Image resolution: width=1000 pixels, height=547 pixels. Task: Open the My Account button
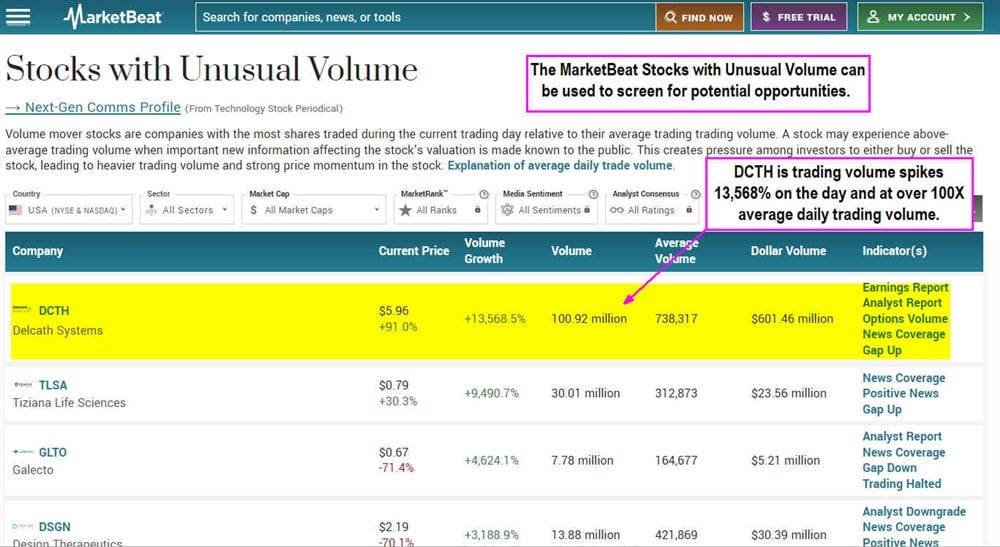[920, 17]
